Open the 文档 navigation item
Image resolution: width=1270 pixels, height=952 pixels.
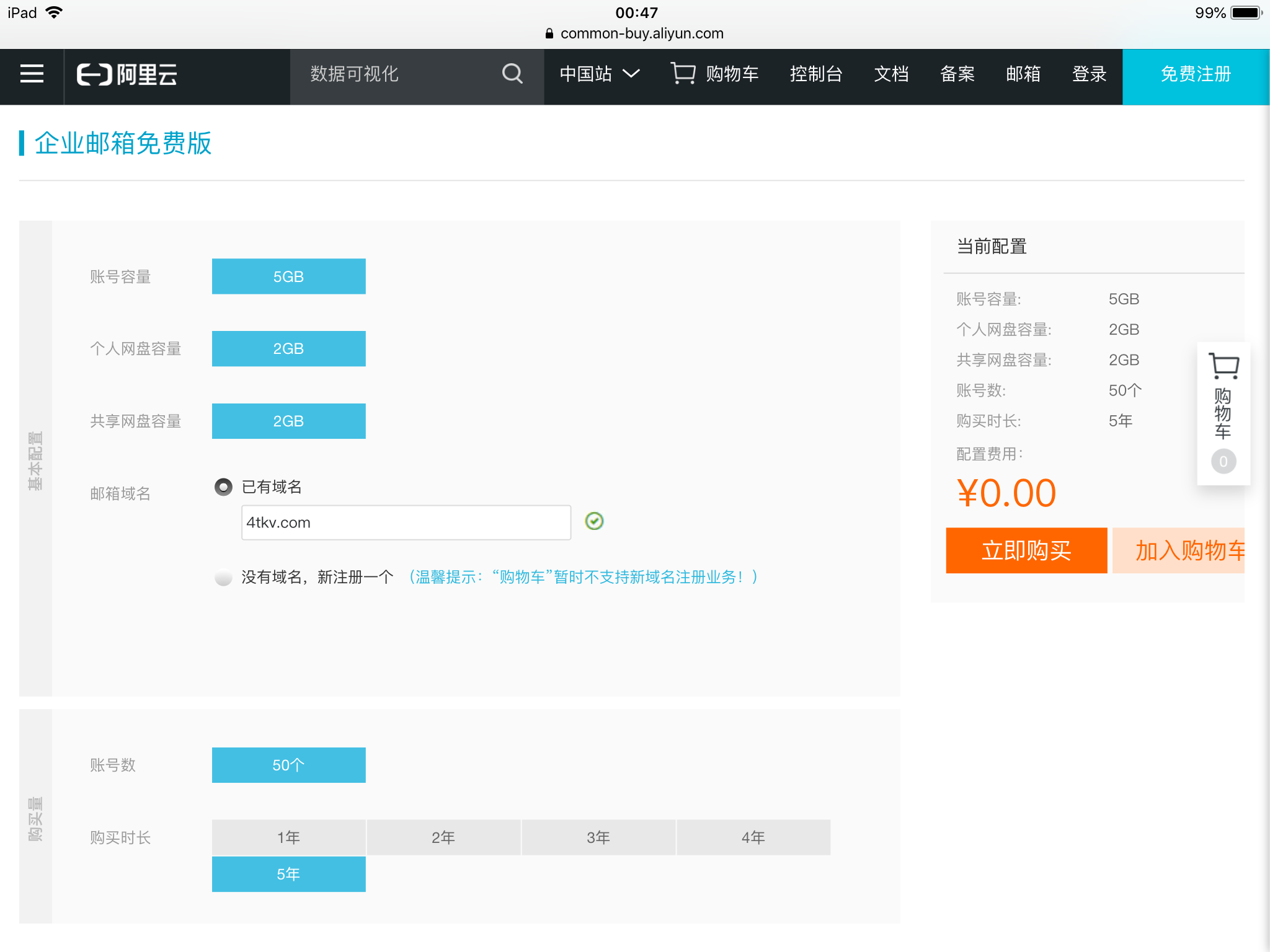[891, 74]
